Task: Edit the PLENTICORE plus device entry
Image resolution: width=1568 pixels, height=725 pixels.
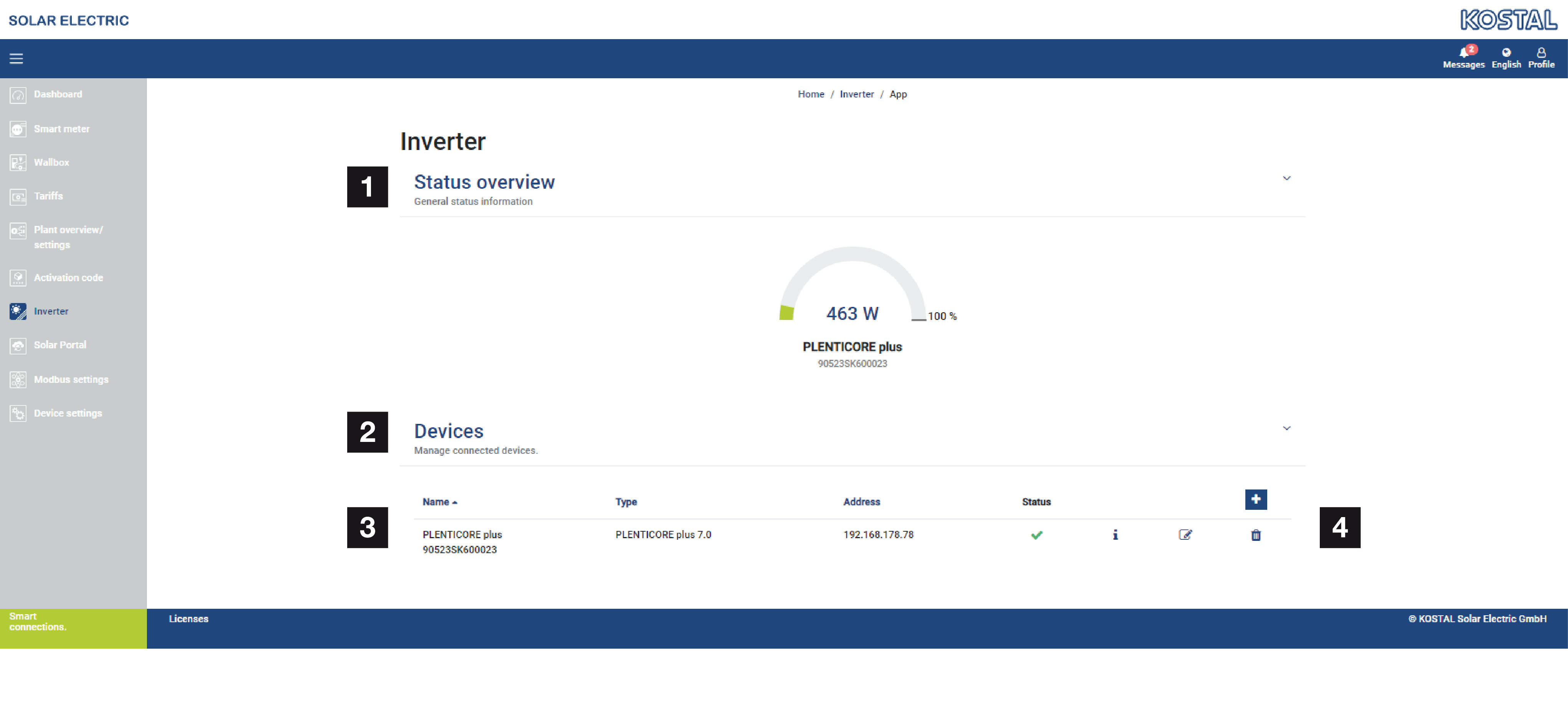Action: (1185, 534)
